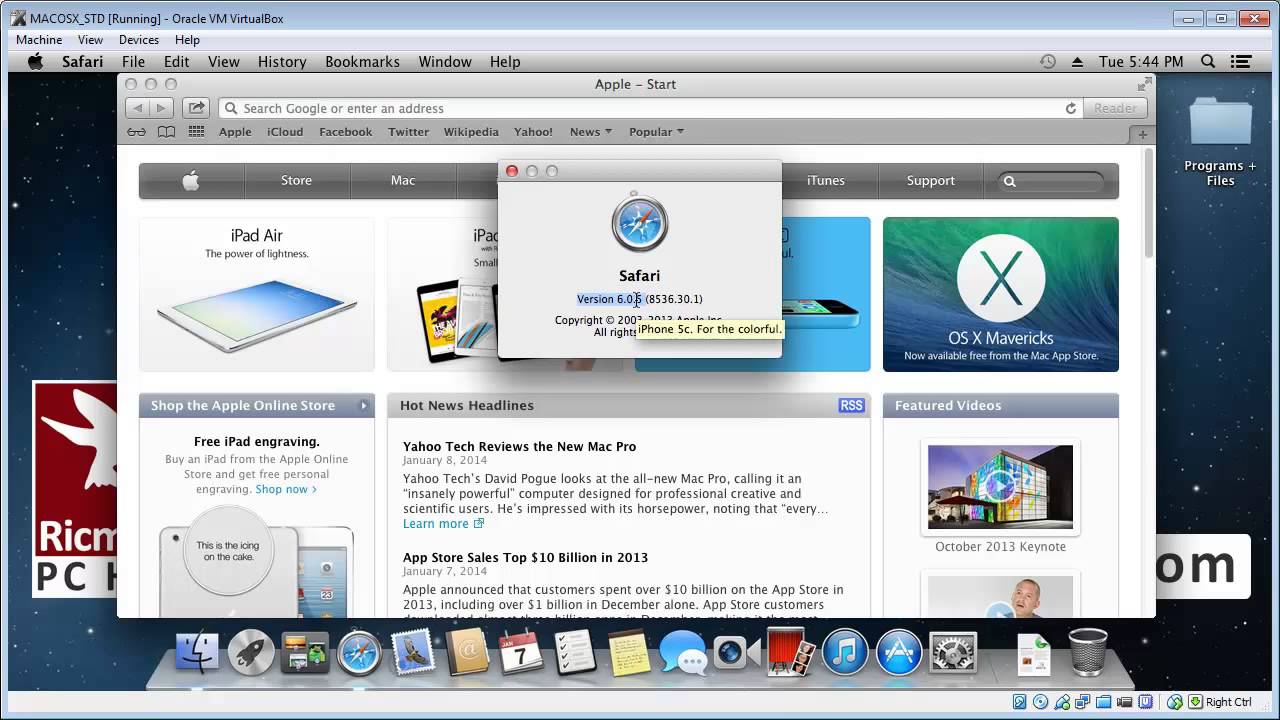Open Contacts address book in Dock
The width and height of the screenshot is (1280, 720).
click(467, 653)
